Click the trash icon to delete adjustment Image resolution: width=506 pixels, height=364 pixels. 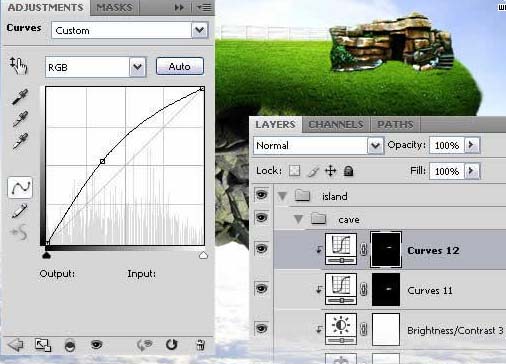click(200, 345)
